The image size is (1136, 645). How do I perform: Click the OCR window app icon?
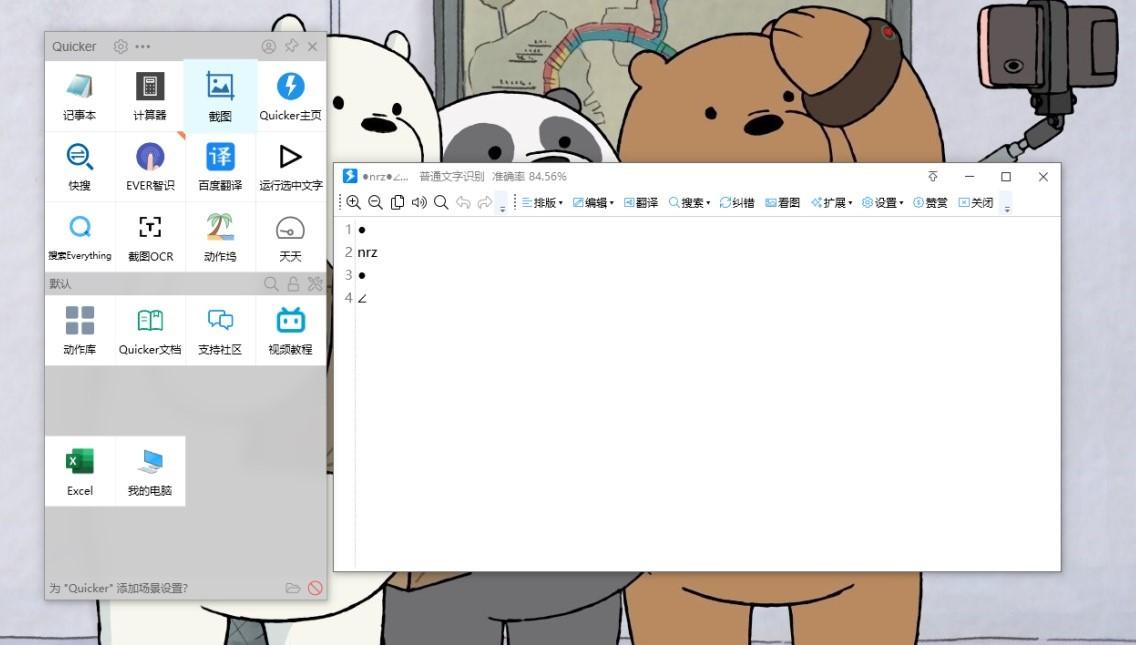click(x=350, y=176)
